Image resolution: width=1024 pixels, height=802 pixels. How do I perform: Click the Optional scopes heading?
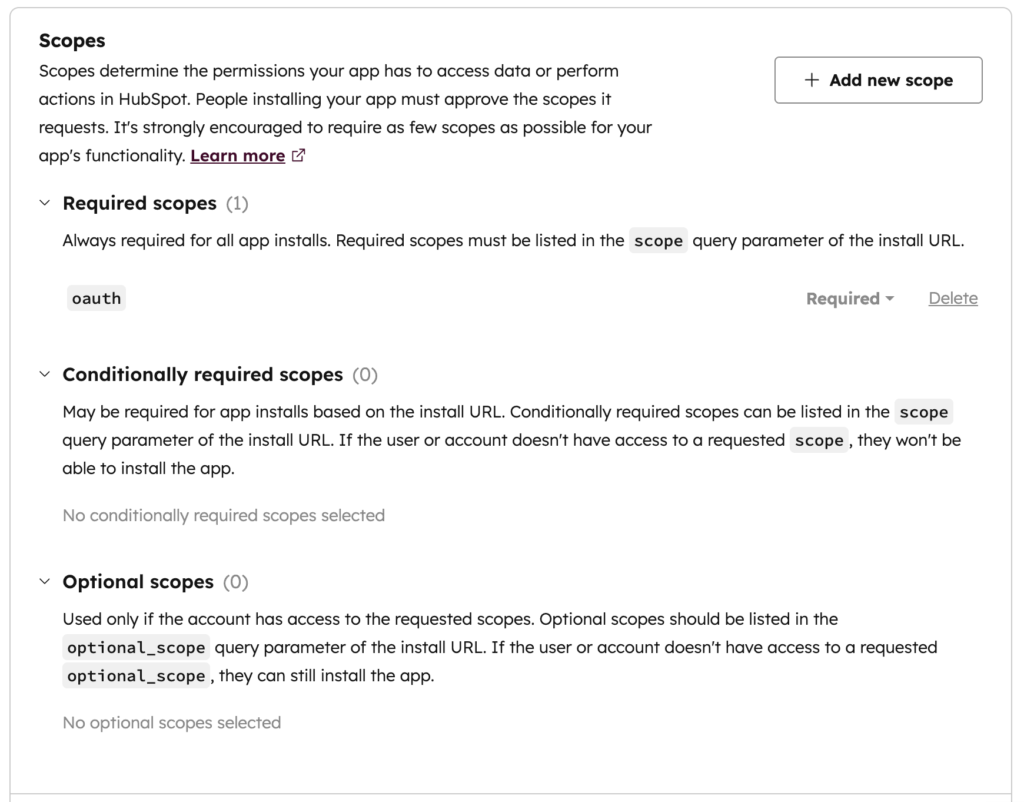click(138, 581)
